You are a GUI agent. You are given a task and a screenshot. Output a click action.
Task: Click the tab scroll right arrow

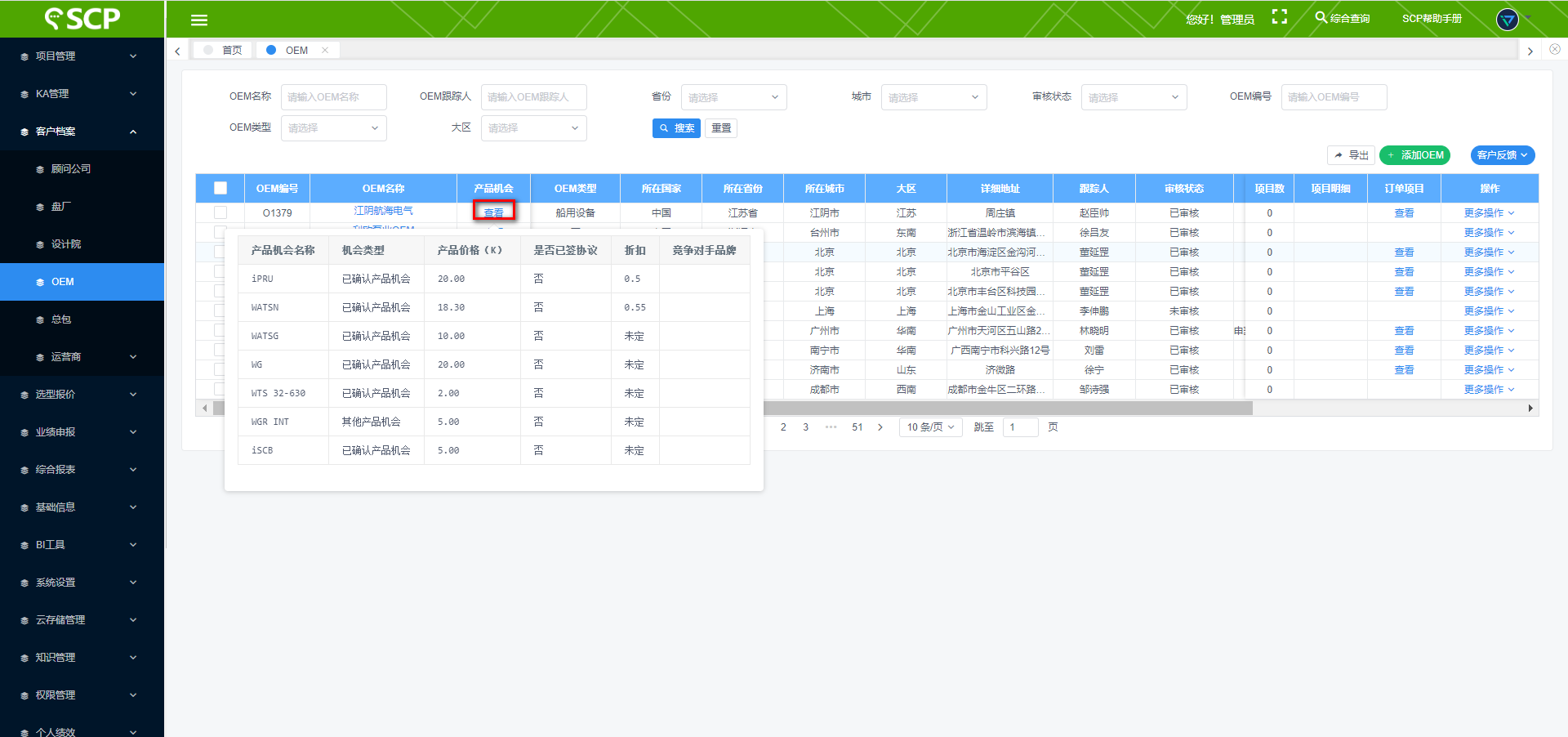[x=1530, y=51]
